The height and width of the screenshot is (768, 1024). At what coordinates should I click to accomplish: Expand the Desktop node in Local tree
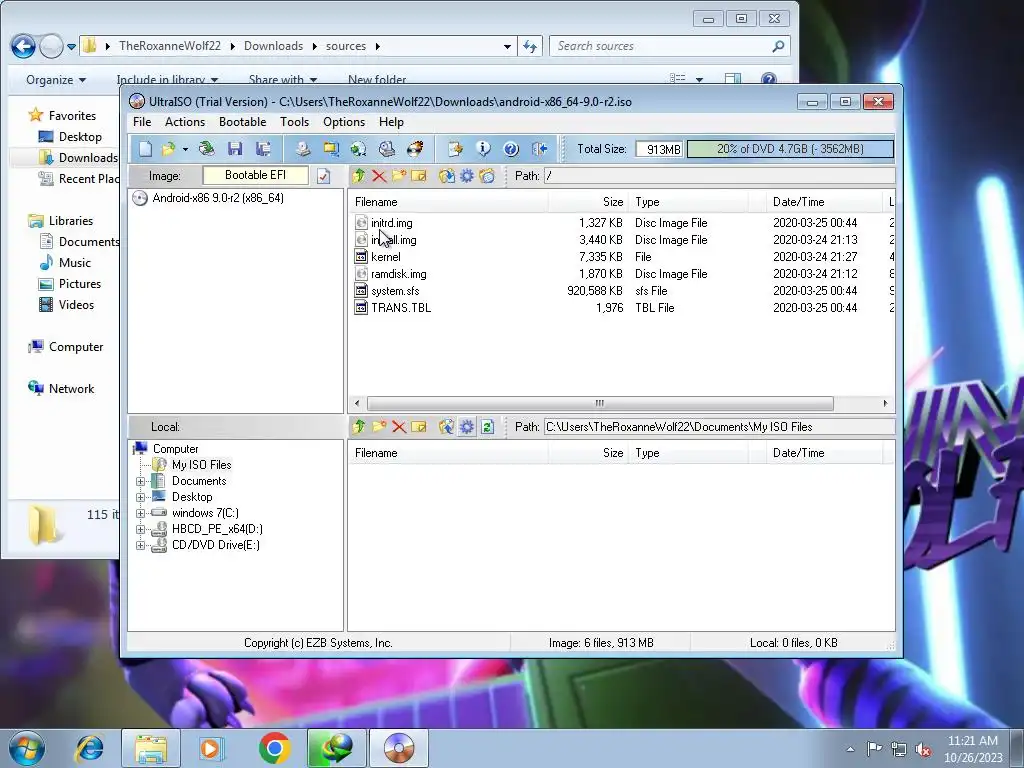click(x=140, y=497)
